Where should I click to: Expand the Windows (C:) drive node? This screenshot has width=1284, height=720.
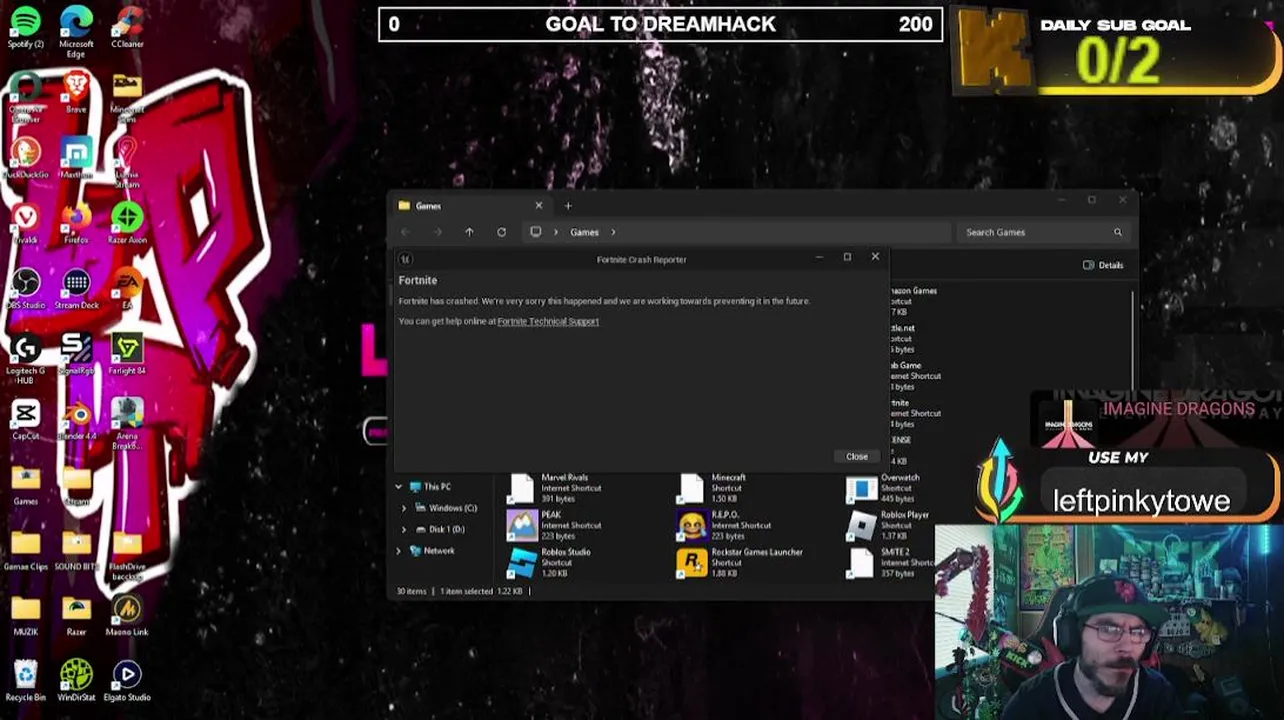[x=404, y=508]
